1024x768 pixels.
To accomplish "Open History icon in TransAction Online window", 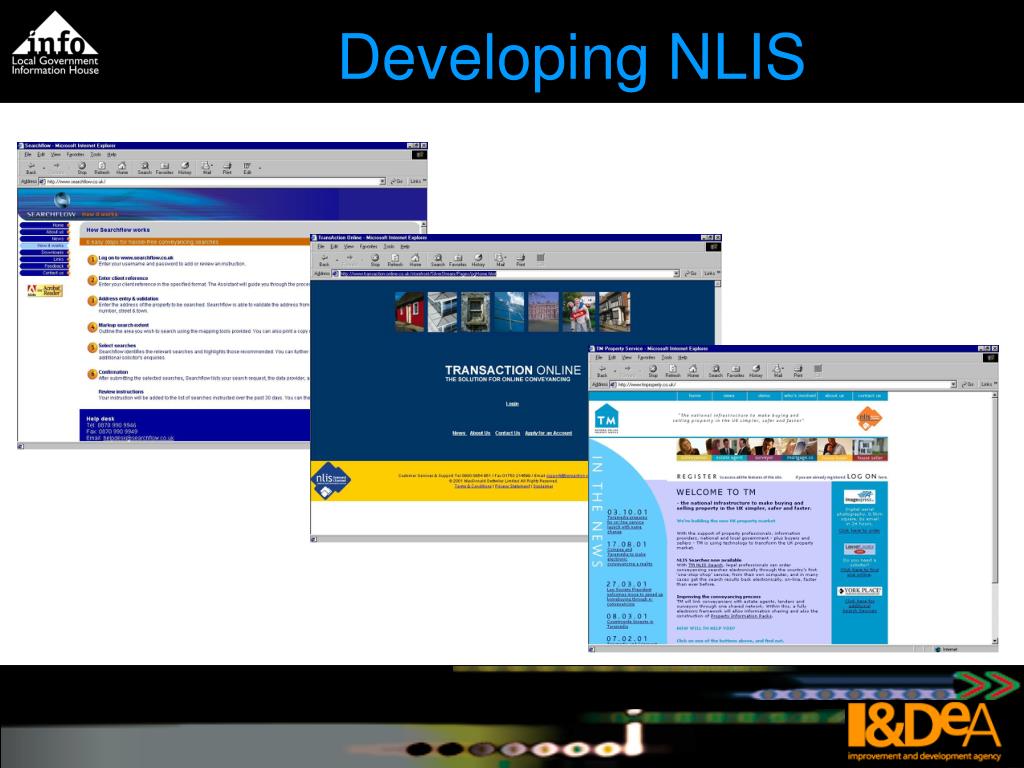I will point(478,260).
